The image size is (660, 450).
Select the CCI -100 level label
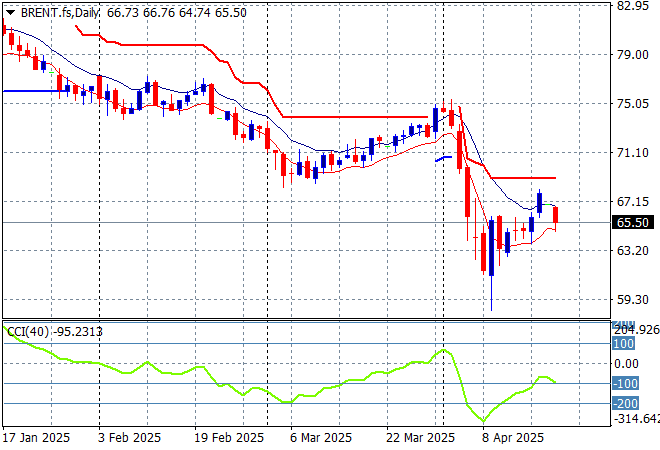coord(625,383)
